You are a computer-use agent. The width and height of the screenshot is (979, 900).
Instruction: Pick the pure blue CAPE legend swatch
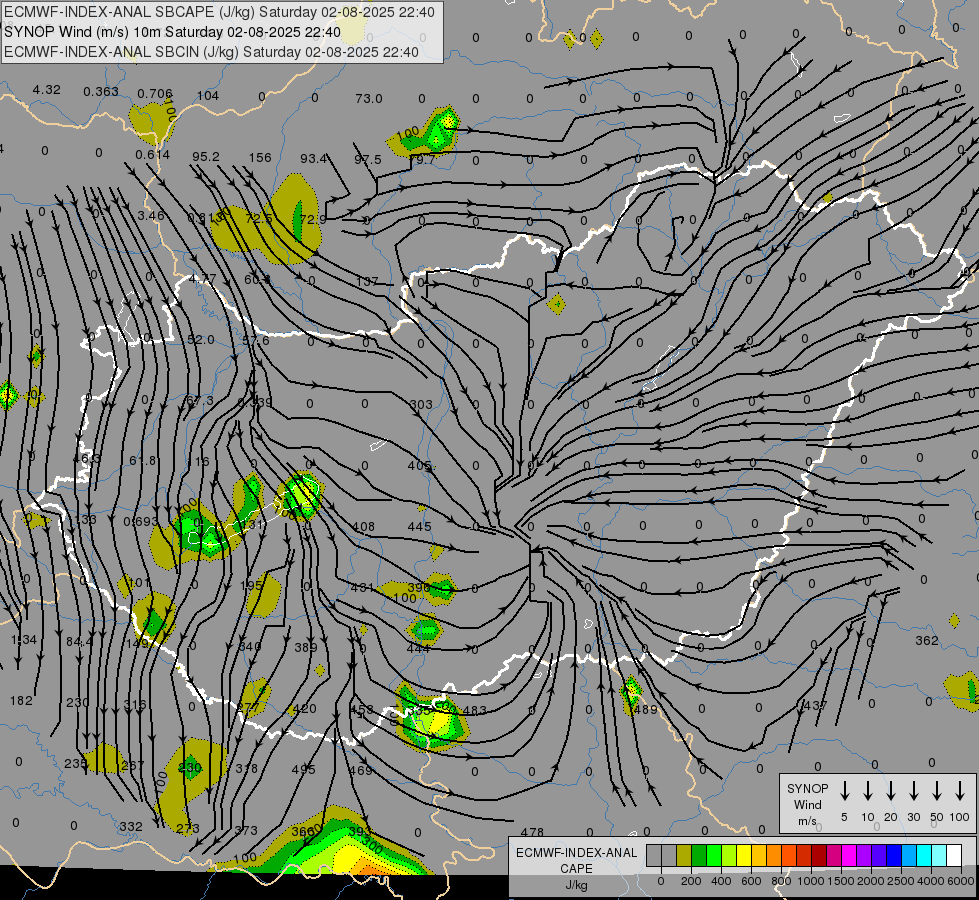[x=894, y=856]
